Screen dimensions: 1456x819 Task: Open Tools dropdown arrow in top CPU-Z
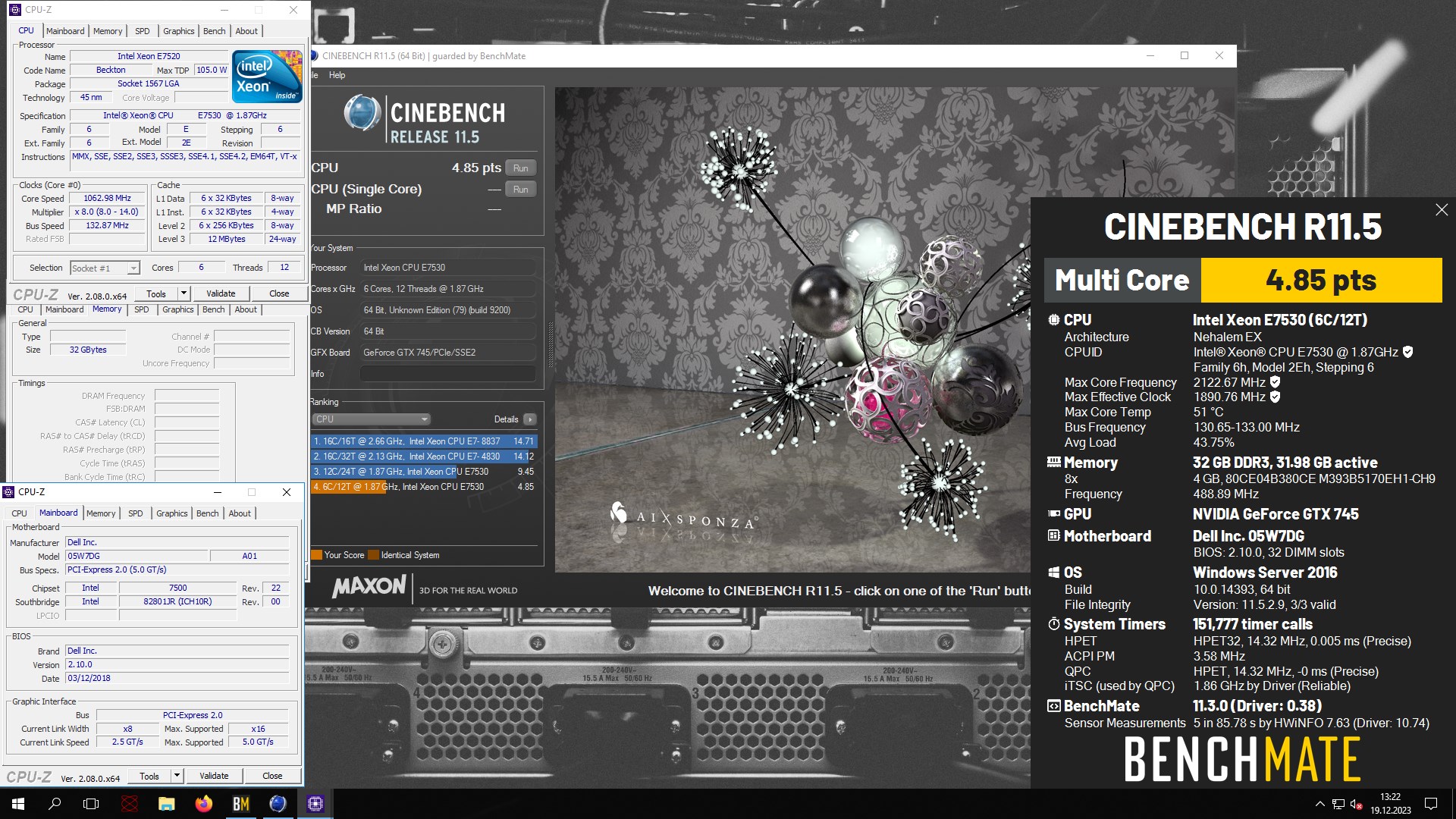click(184, 293)
